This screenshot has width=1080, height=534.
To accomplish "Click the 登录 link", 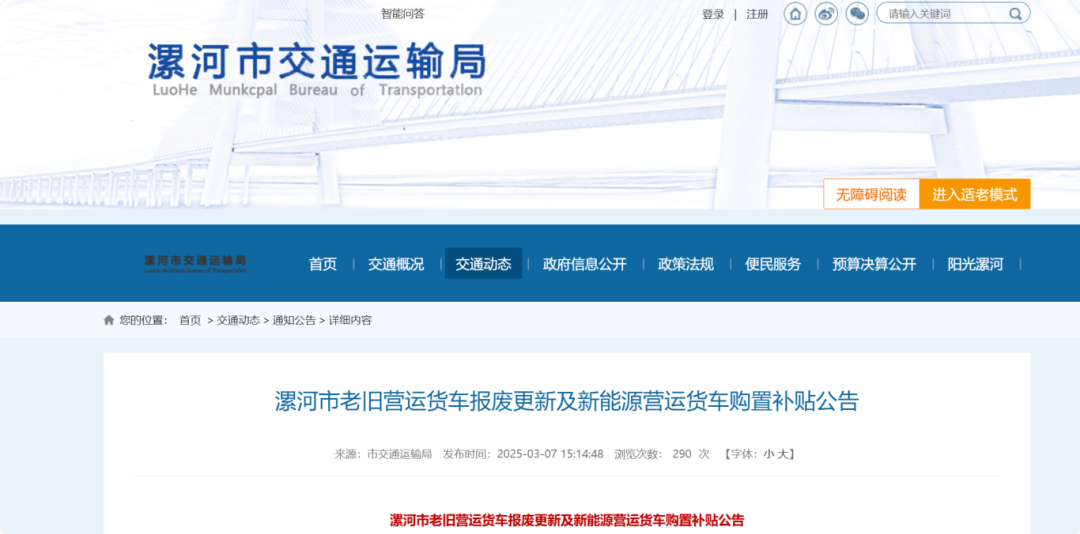I will pos(713,14).
